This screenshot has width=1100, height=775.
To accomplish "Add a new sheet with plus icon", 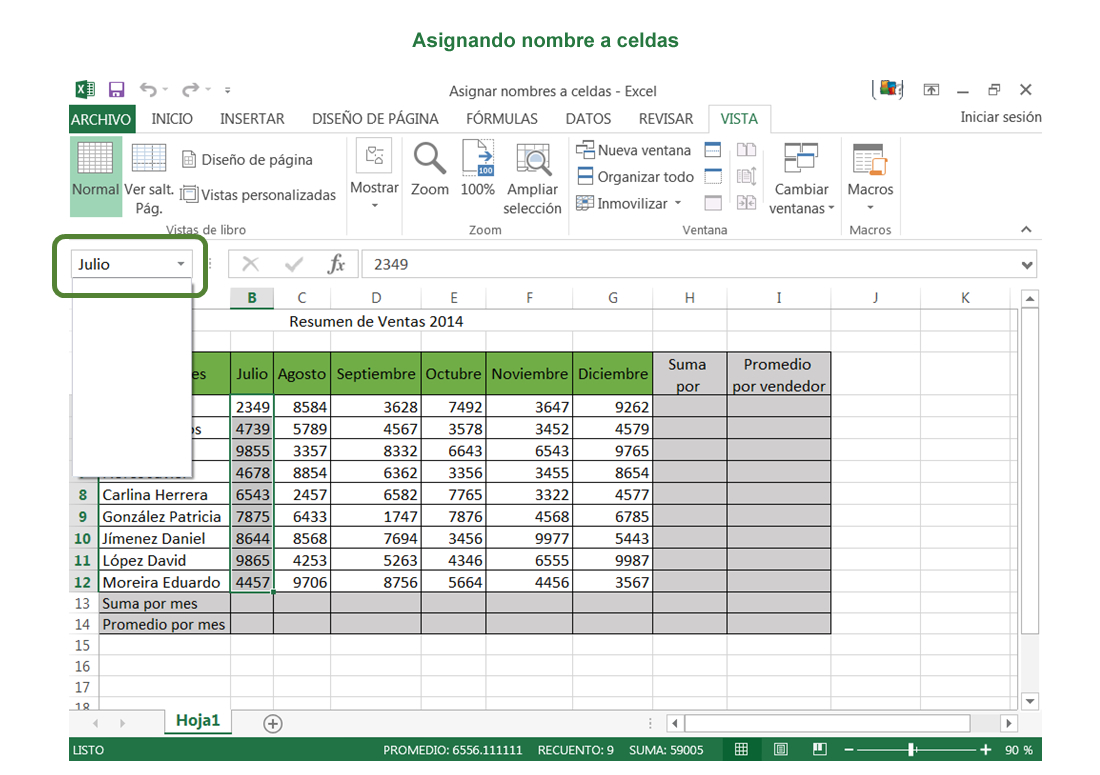I will (273, 724).
